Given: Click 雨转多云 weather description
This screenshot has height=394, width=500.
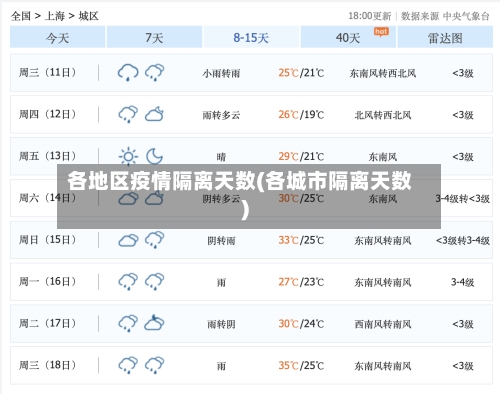Looking at the screenshot, I should 221,115.
